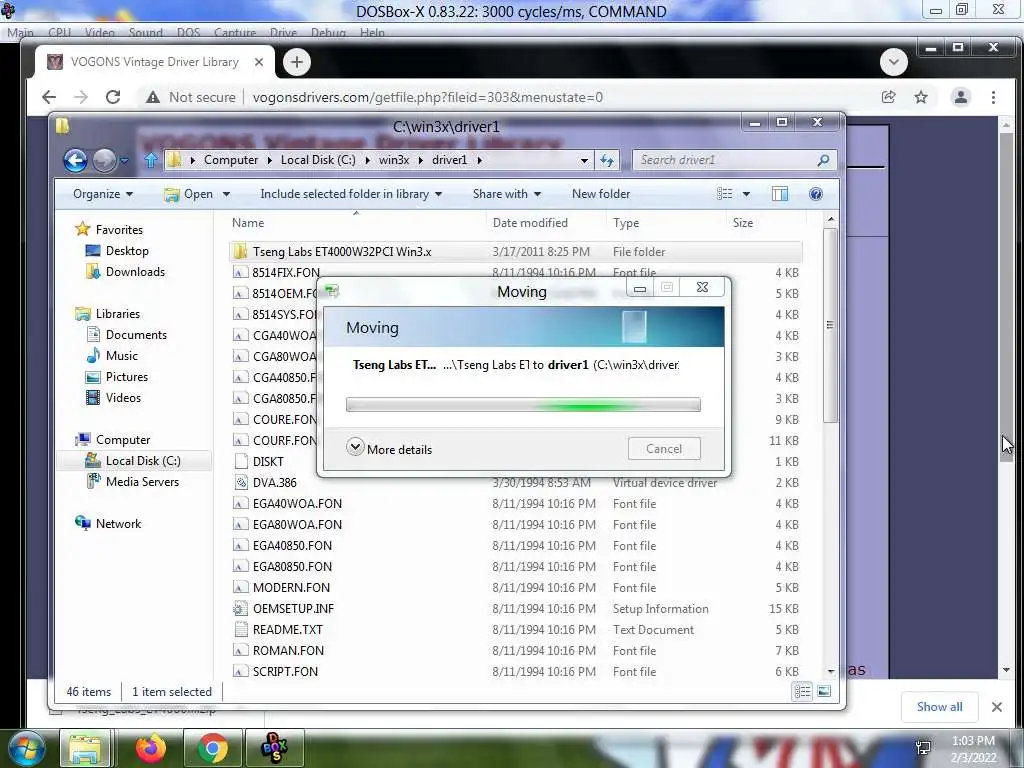
Task: Open the DOSBox-X Capture menu
Action: click(236, 33)
